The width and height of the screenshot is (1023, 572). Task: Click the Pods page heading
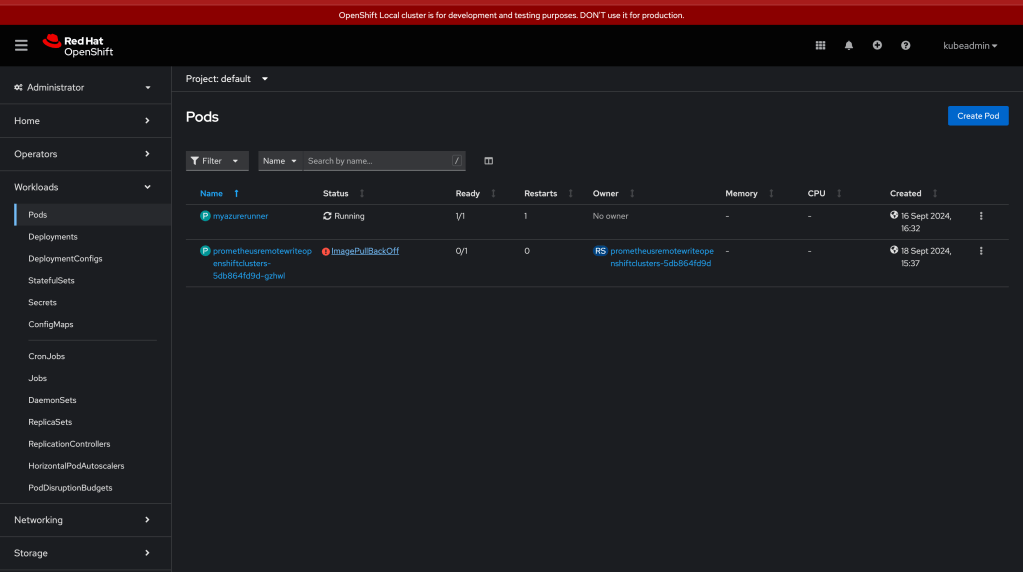[x=202, y=117]
